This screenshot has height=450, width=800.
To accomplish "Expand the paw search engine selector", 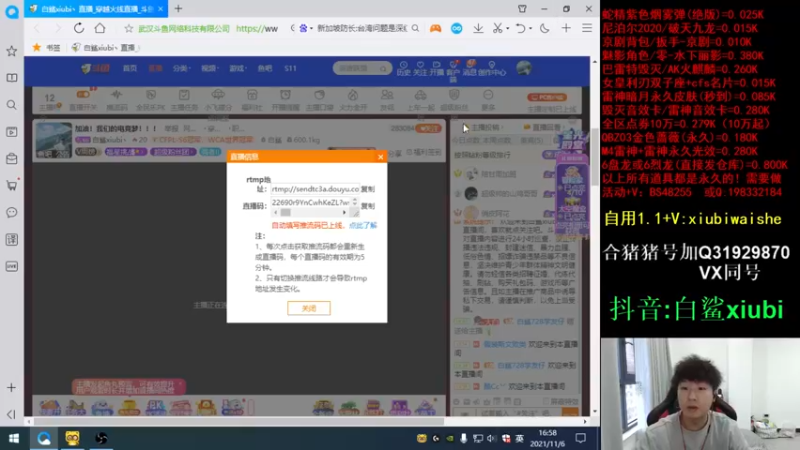I will click(x=305, y=29).
